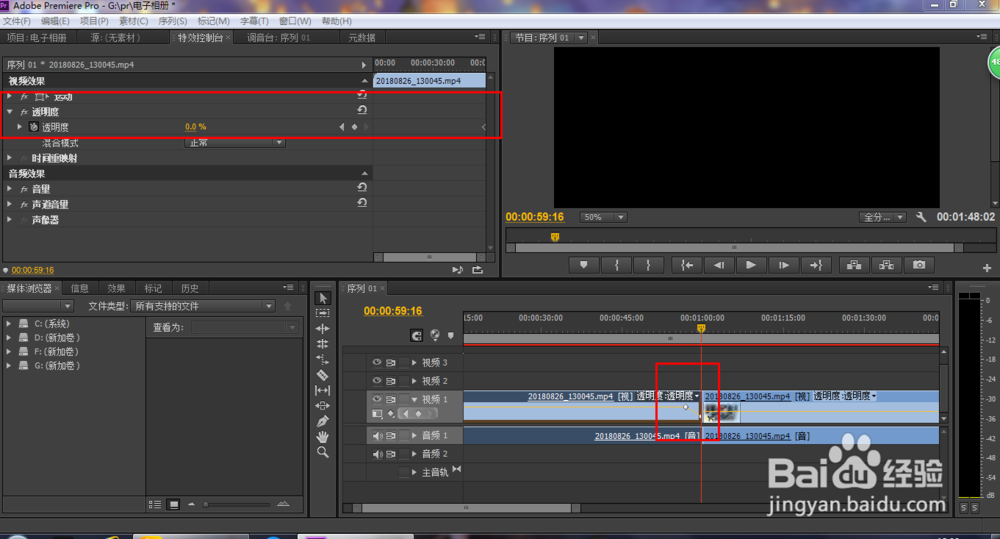Reset the 透明度 opacity effect
Screen dimensions: 1000x539
[362, 110]
